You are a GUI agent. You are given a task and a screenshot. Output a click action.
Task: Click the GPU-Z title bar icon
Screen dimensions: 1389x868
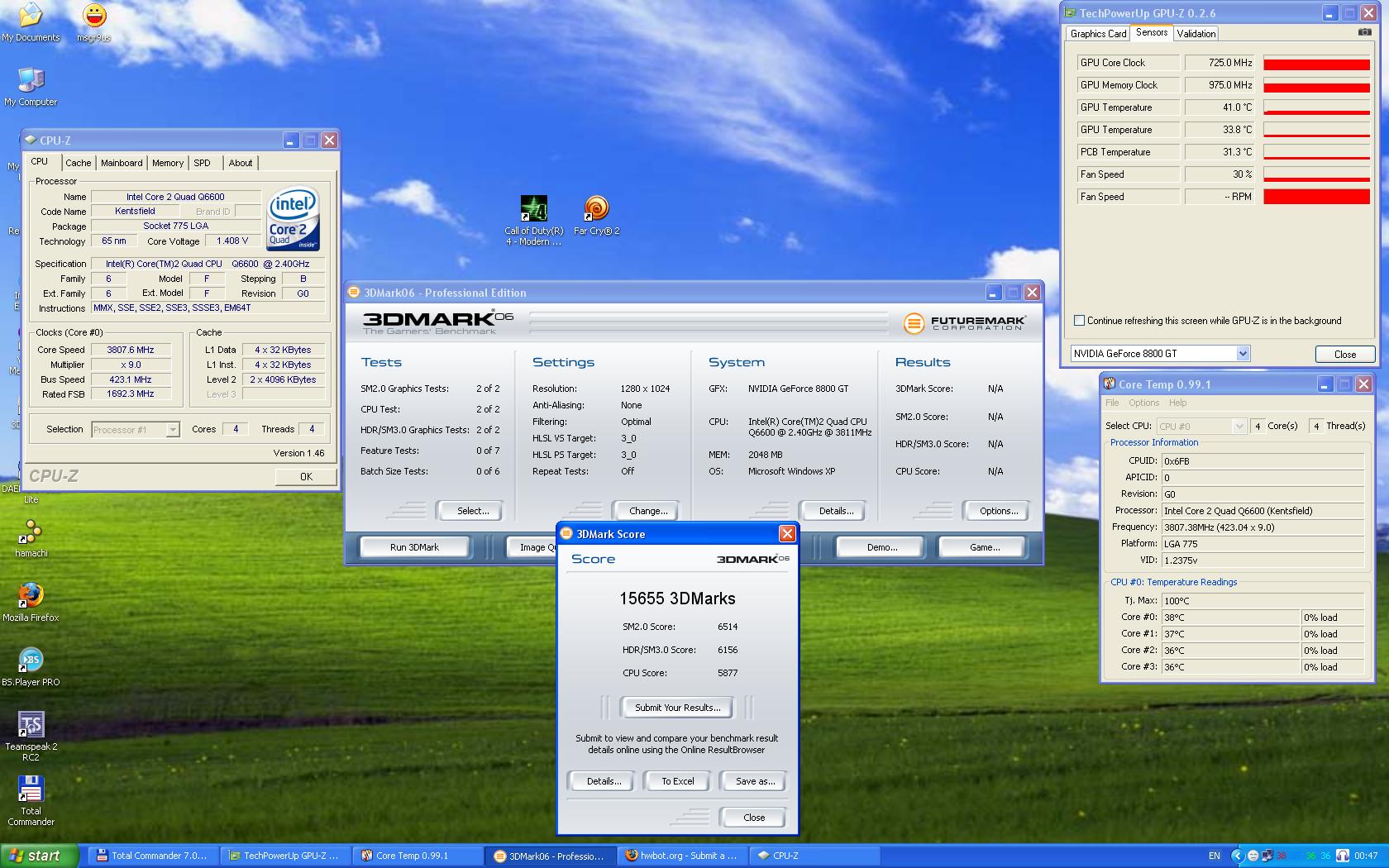[1070, 13]
